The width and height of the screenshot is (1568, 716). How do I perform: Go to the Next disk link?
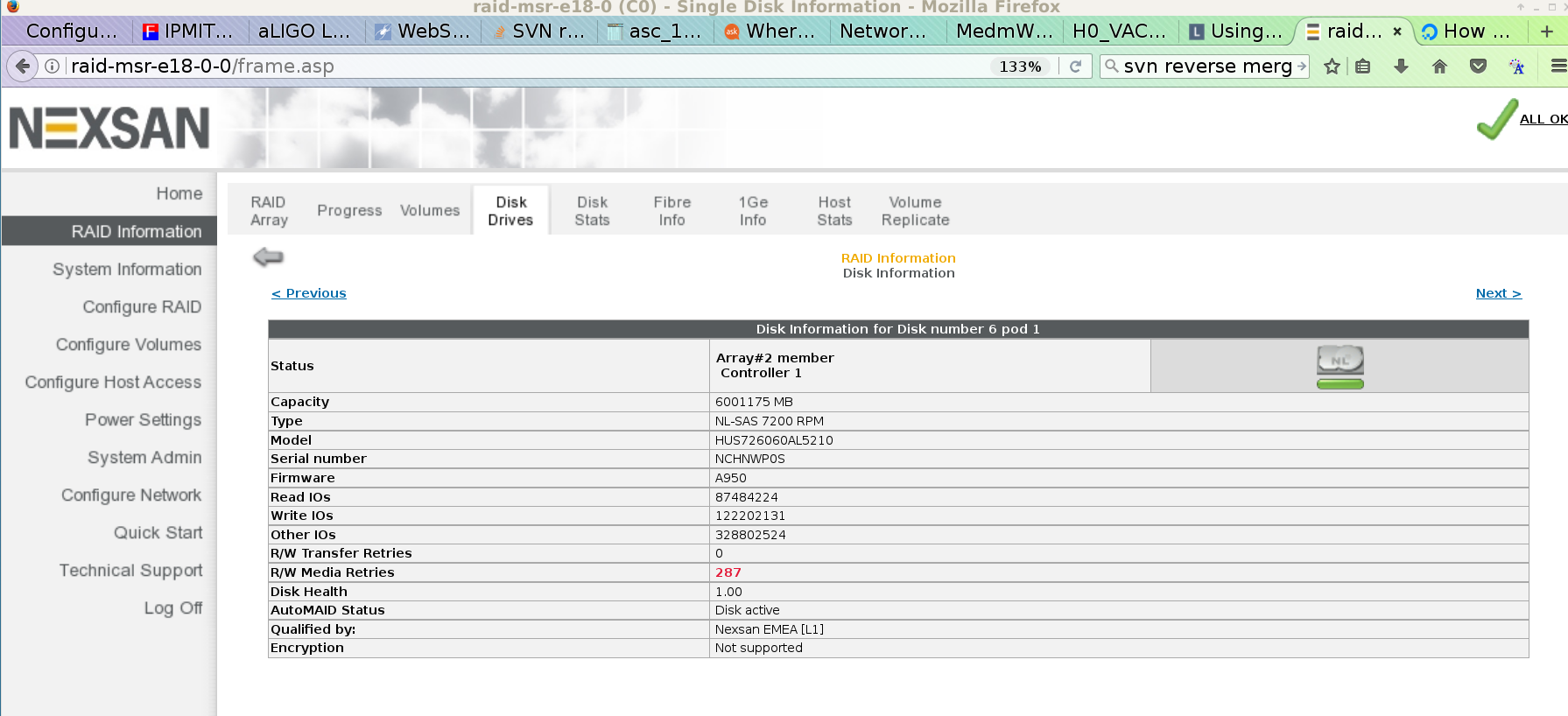point(1498,293)
